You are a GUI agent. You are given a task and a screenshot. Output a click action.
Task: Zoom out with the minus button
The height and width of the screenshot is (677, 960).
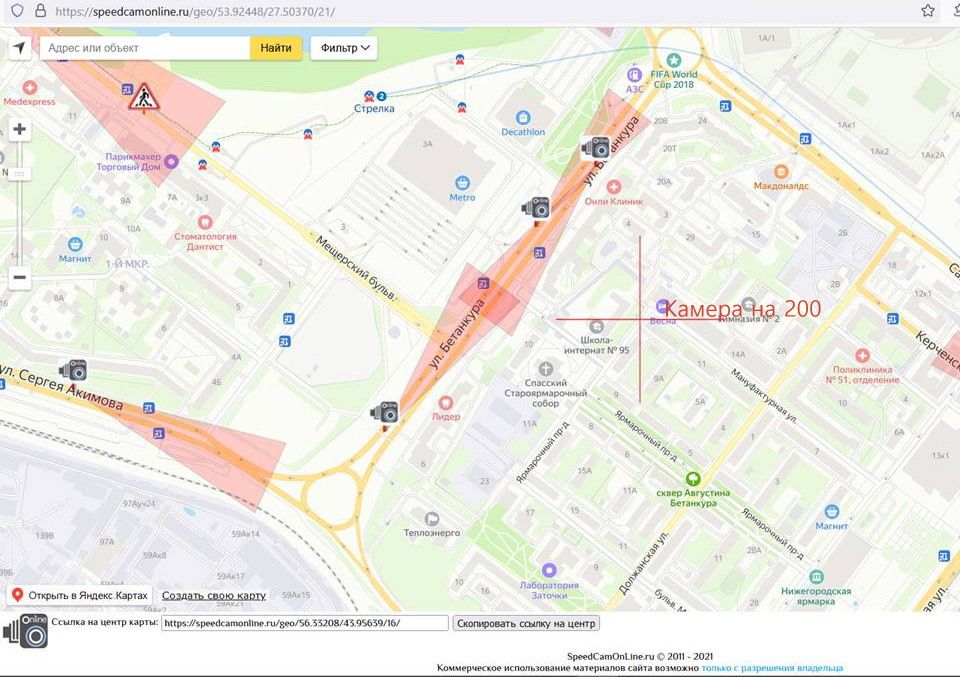20,277
